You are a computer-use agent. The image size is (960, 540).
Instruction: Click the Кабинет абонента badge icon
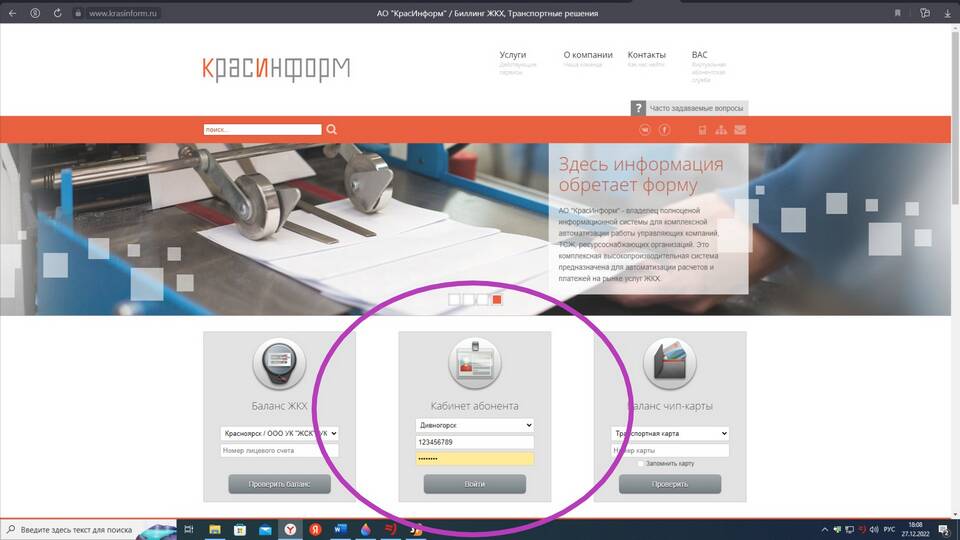(474, 363)
